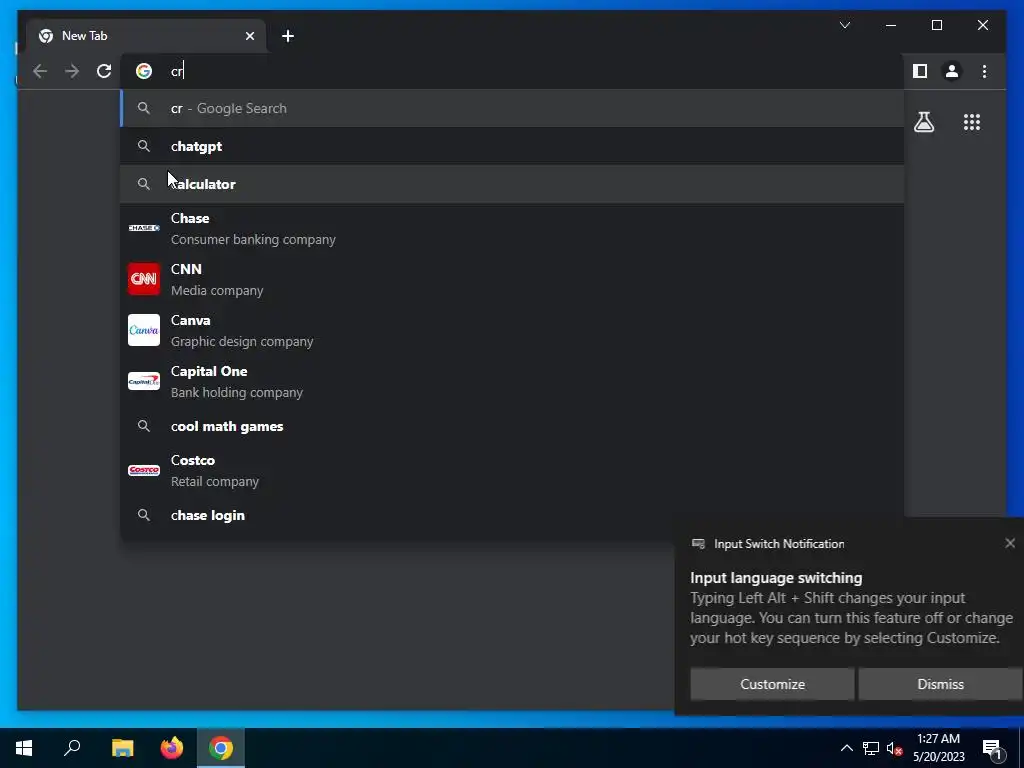
Task: Add a new tab with the plus button
Action: (x=288, y=36)
